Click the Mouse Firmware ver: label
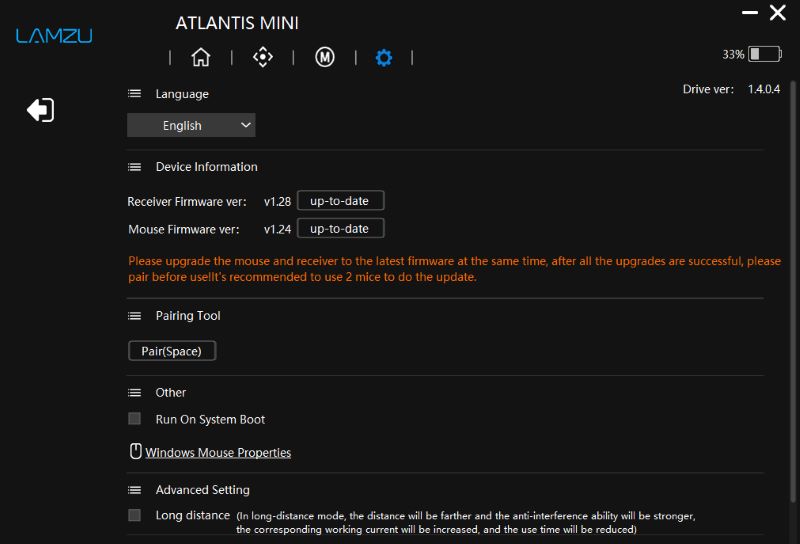The image size is (800, 544). point(184,230)
